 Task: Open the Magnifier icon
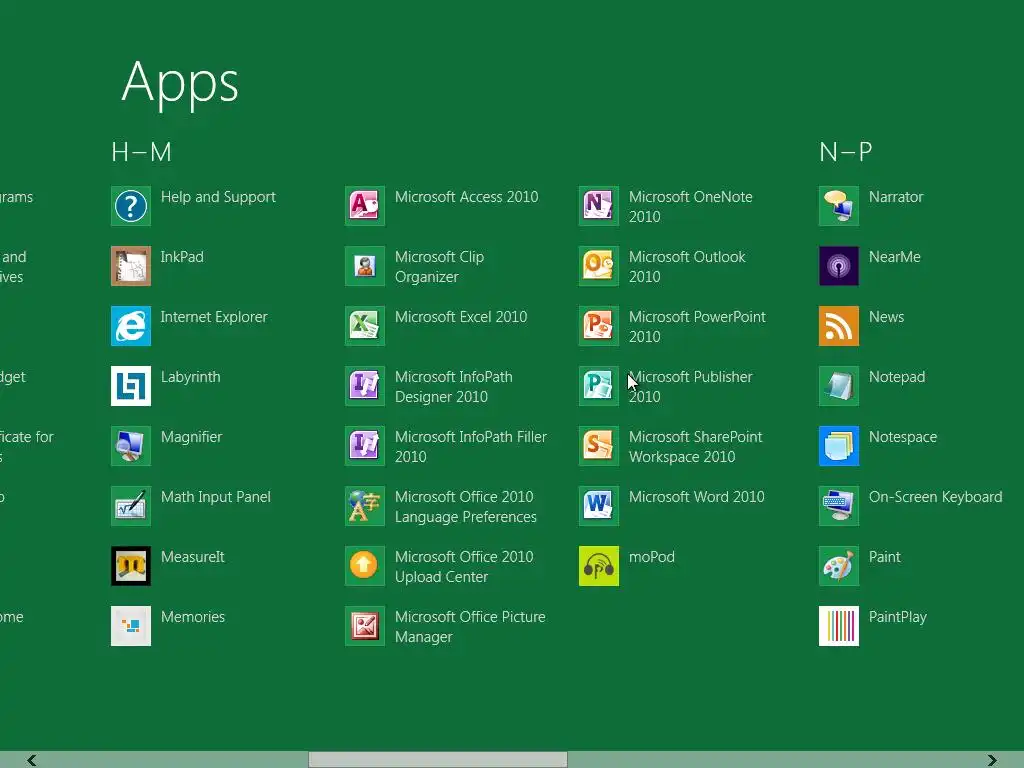point(131,446)
